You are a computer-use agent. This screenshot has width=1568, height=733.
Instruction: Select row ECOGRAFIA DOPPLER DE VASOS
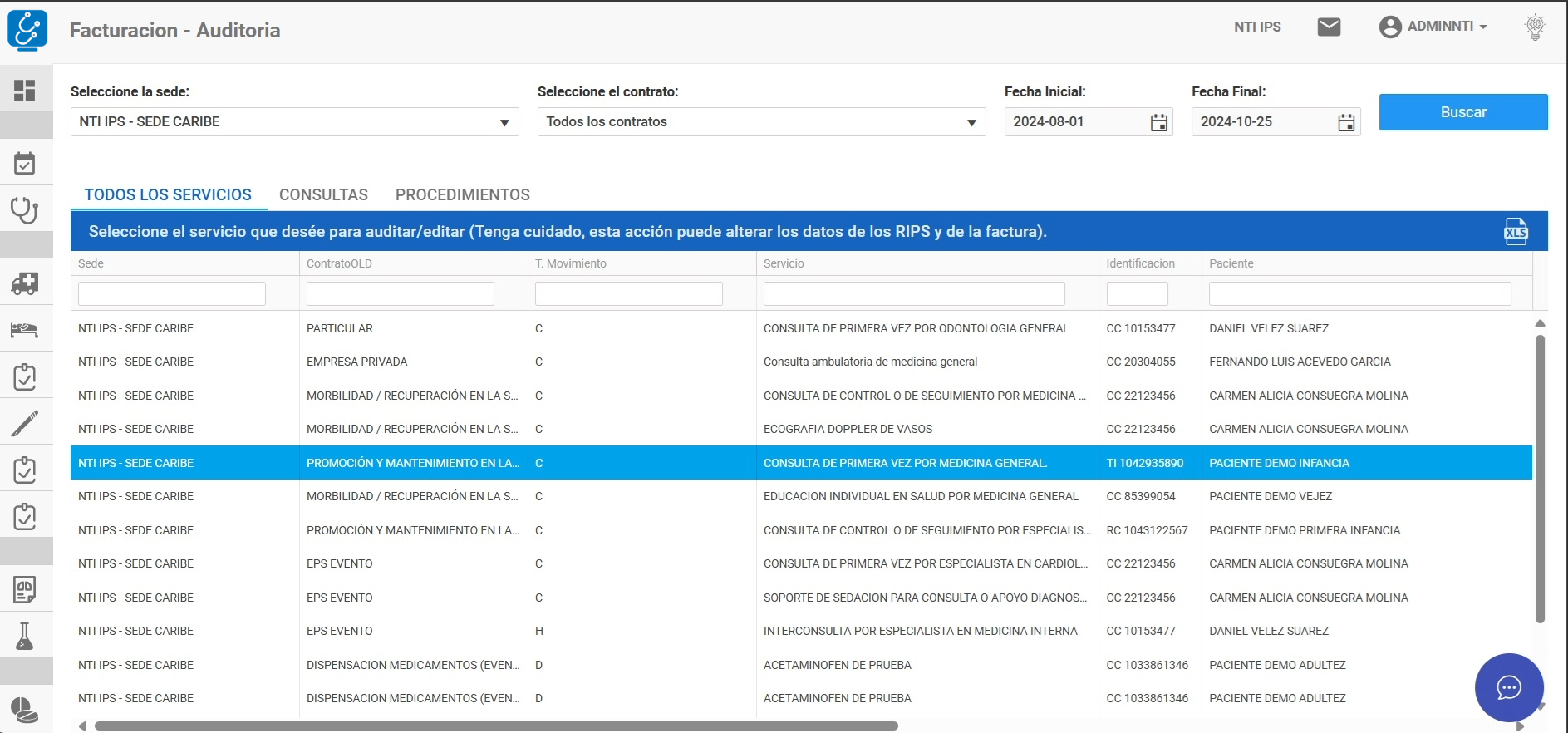click(801, 429)
